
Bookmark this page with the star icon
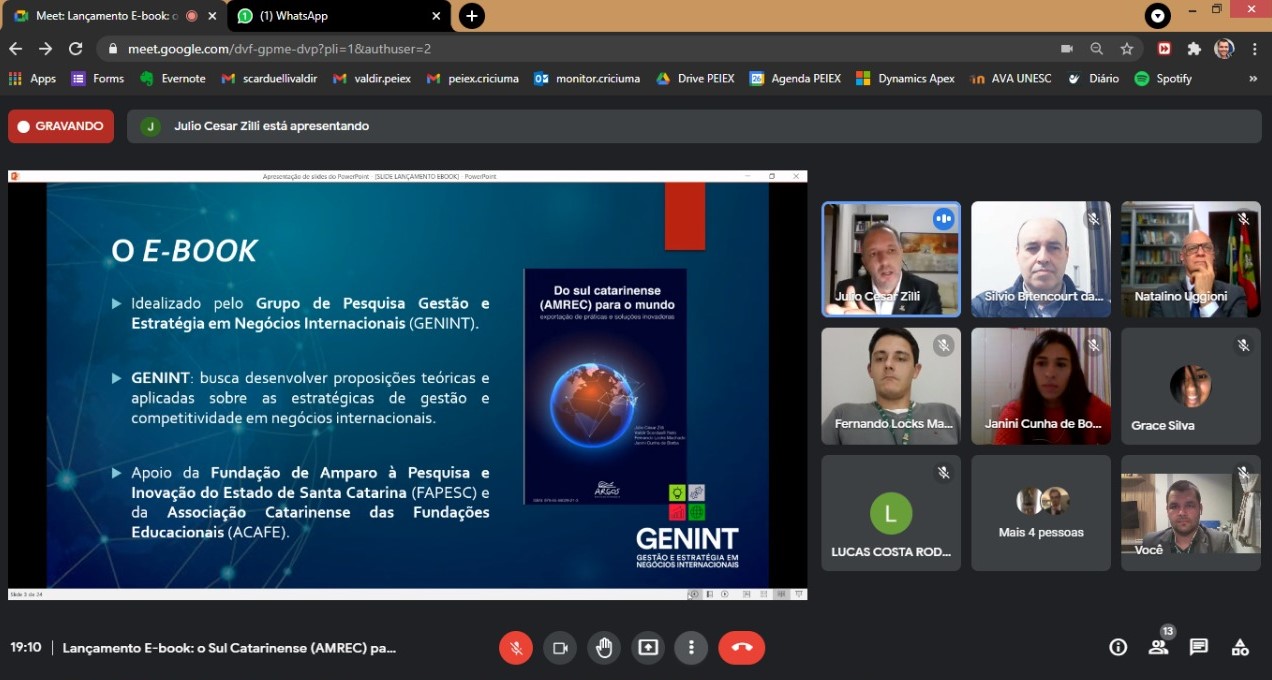(1127, 48)
